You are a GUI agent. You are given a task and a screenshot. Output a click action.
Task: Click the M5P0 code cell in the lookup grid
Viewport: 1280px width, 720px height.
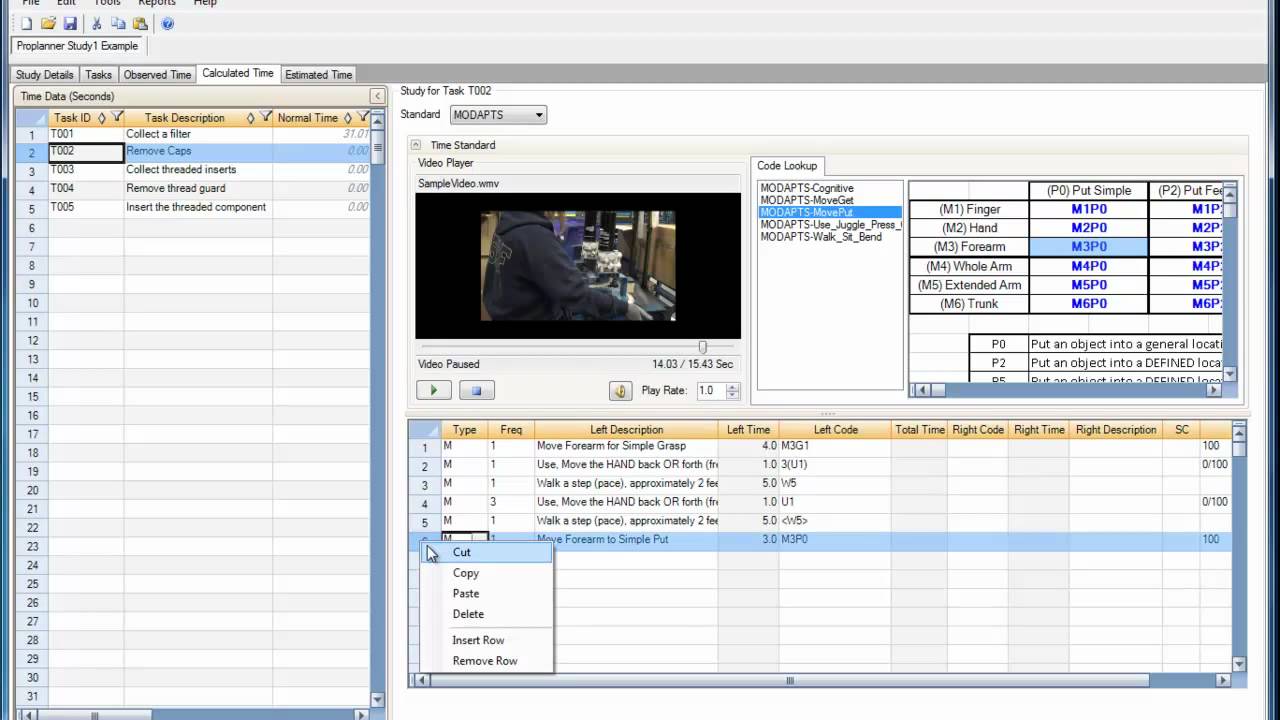pyautogui.click(x=1089, y=285)
